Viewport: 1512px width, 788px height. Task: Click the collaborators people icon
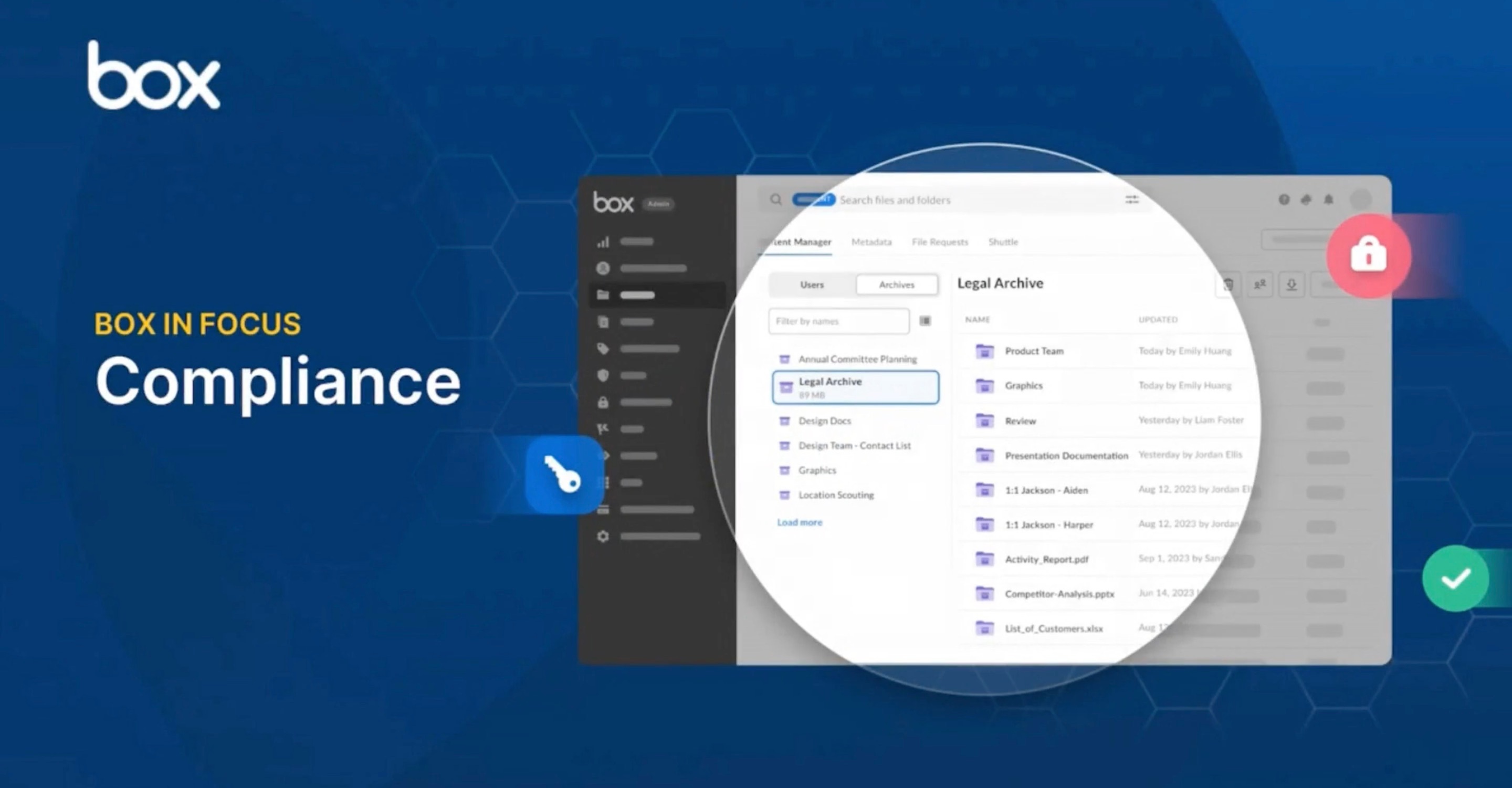click(x=1259, y=285)
